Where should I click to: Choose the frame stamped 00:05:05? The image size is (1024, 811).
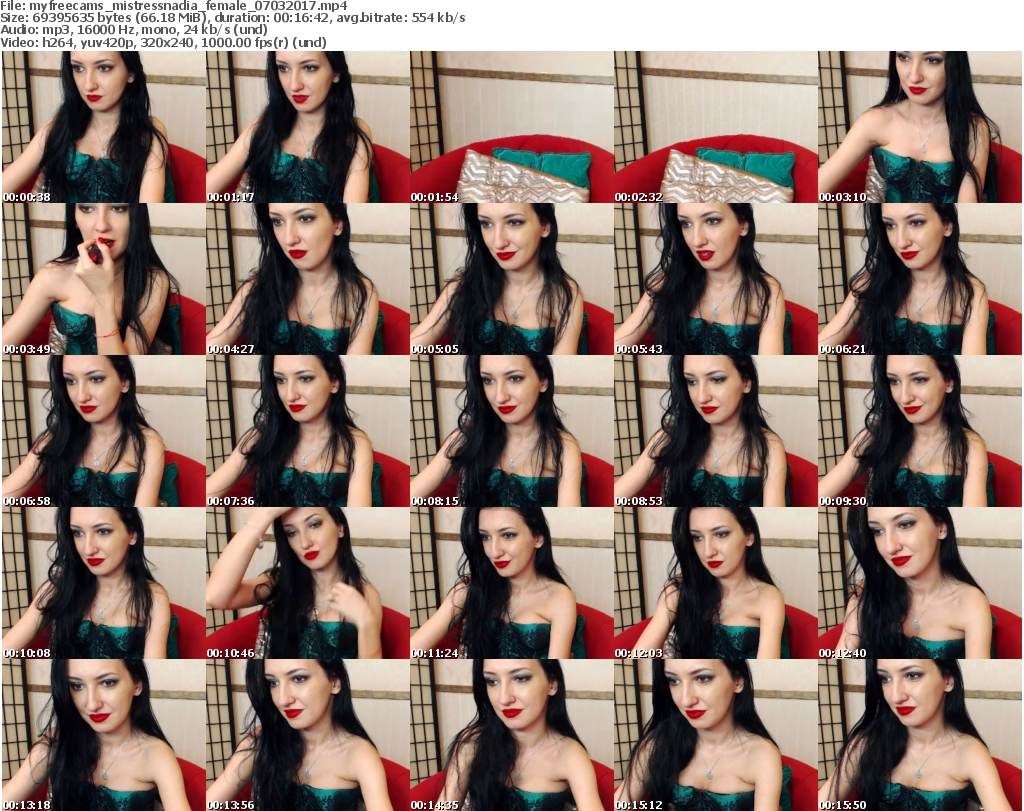coord(512,279)
